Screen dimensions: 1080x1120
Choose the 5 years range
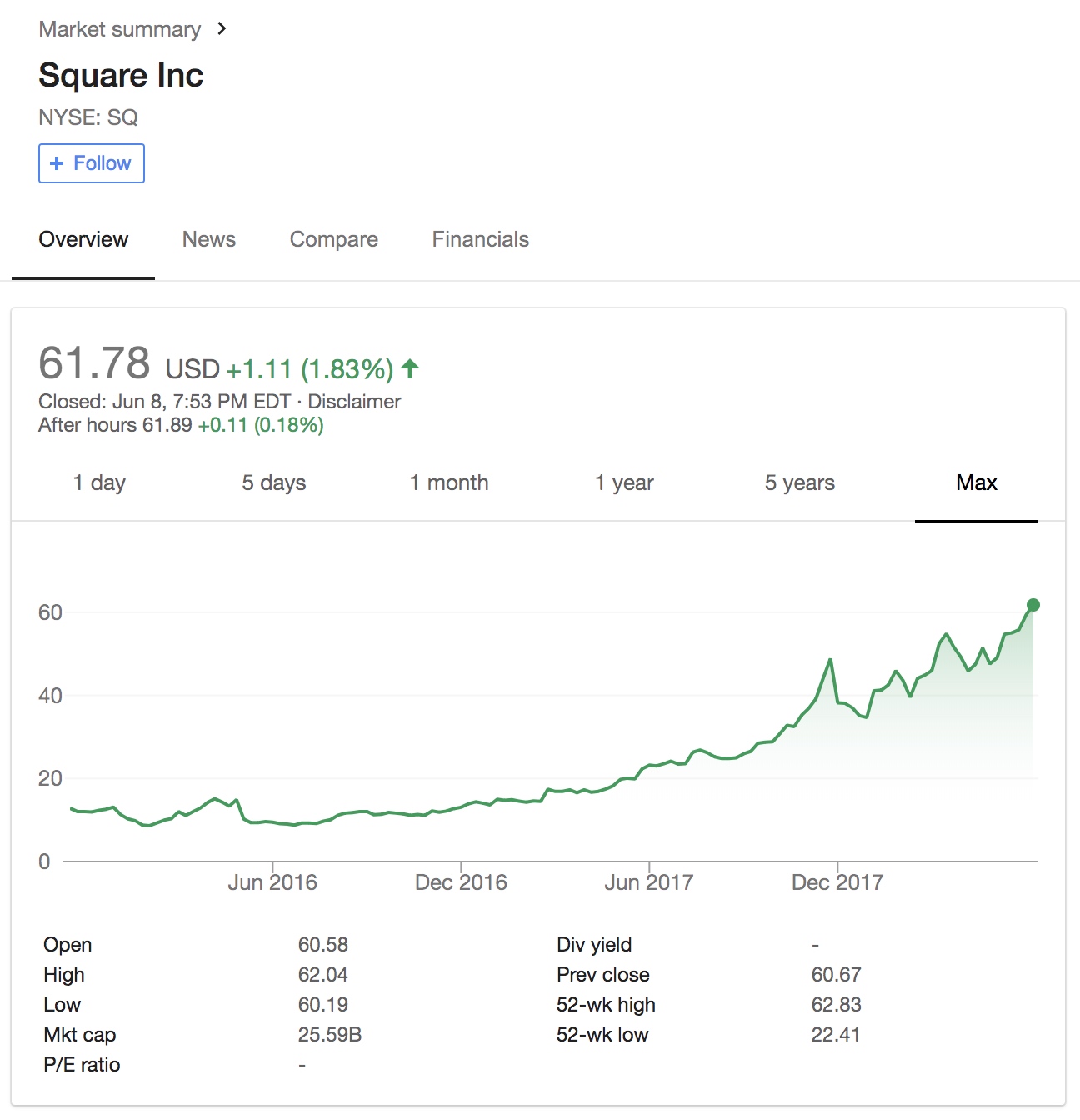(800, 482)
